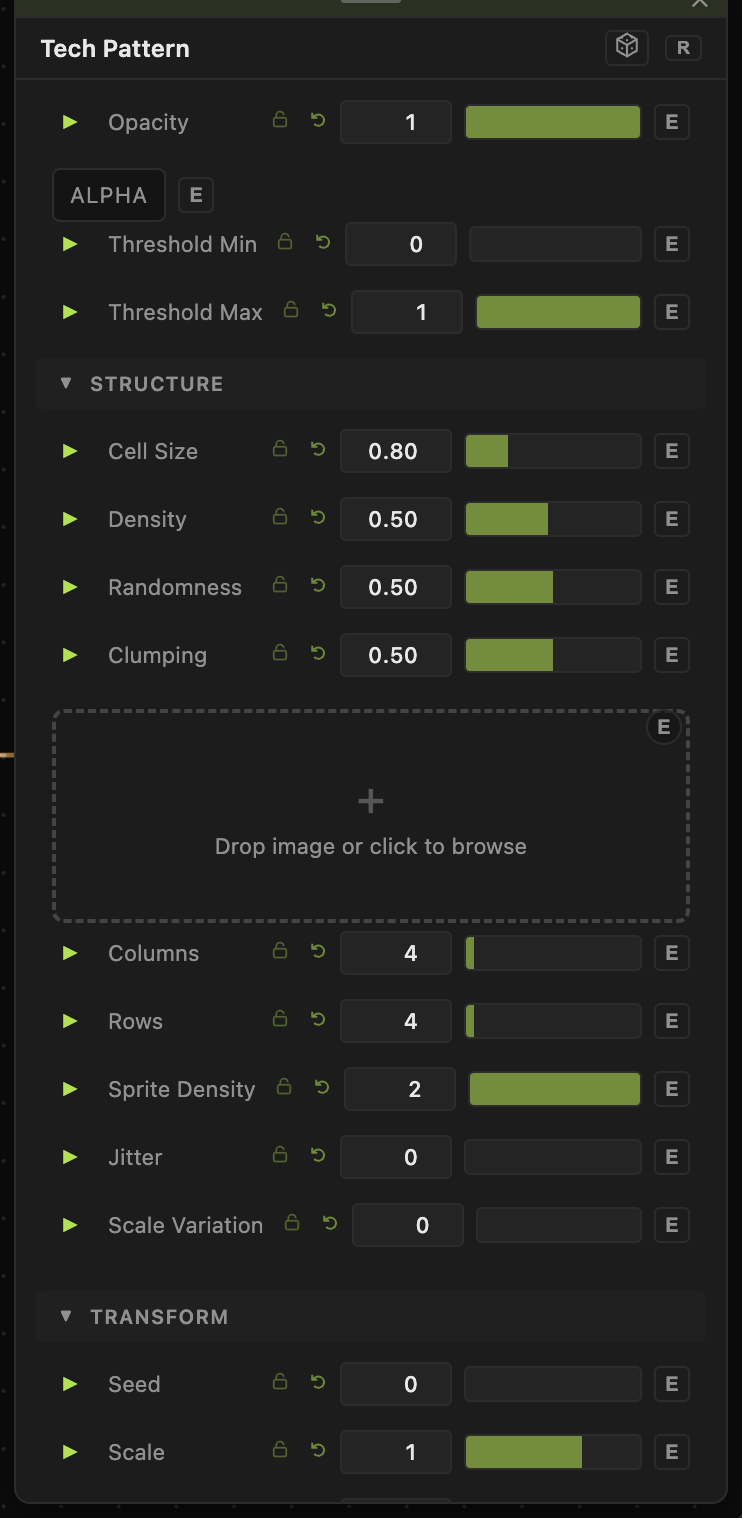
Task: Click the Rows value field
Action: (x=396, y=1021)
